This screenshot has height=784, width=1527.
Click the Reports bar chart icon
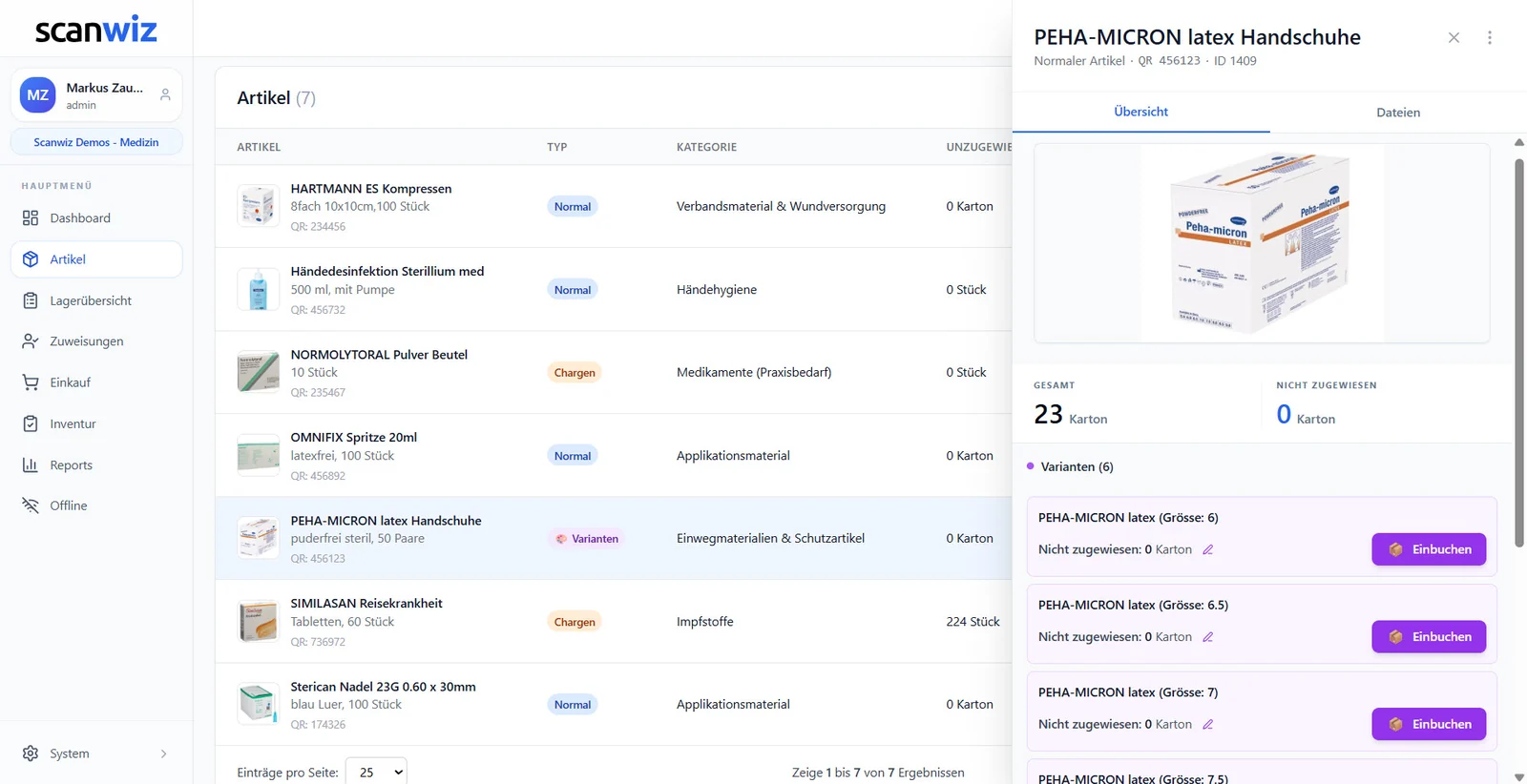[31, 465]
